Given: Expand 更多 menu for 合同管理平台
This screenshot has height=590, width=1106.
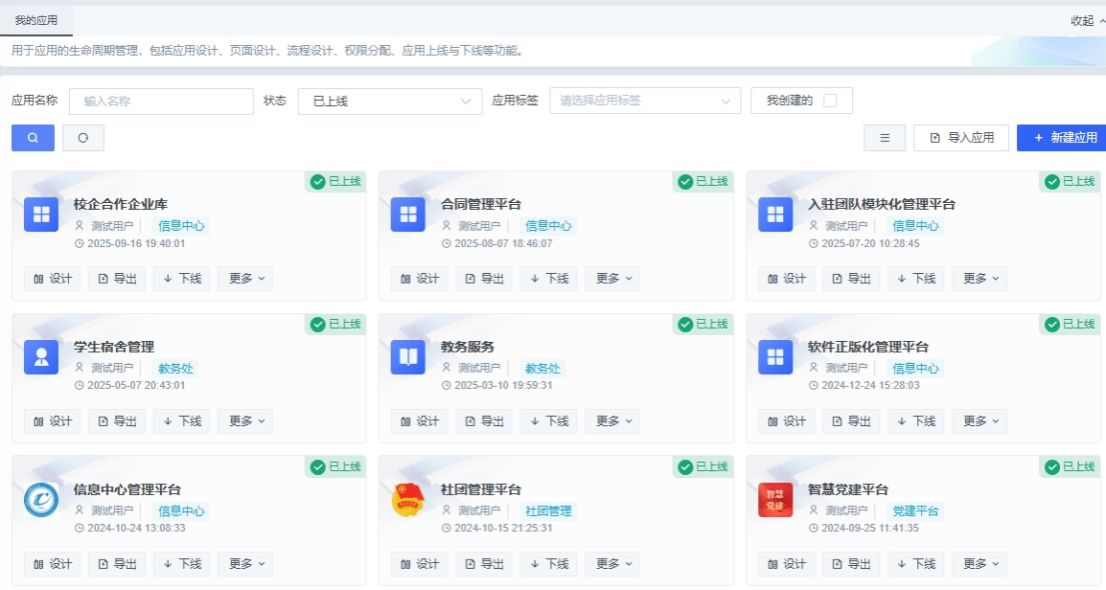Looking at the screenshot, I should (613, 279).
